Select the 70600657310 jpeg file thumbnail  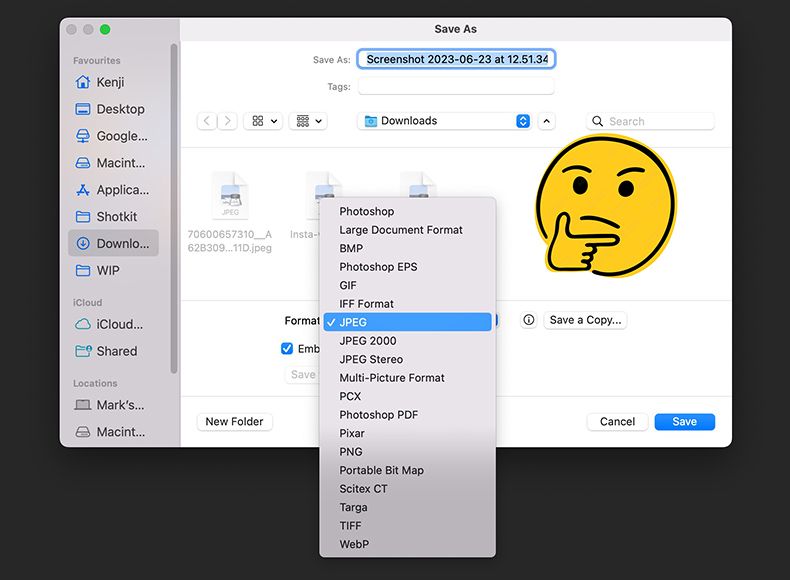tap(230, 196)
